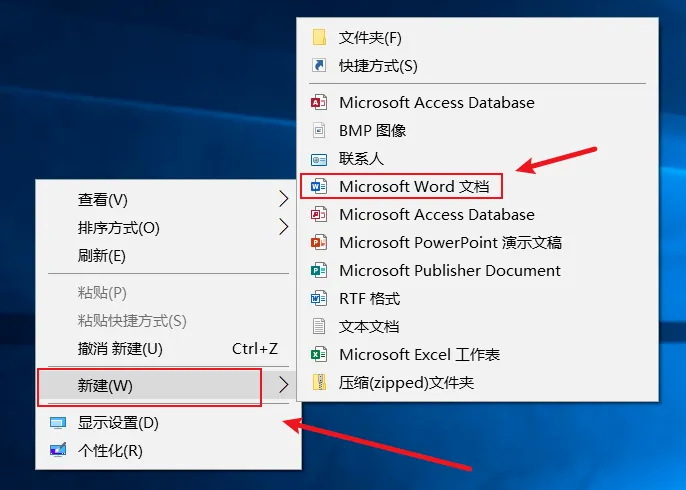Click the 压缩(zipped)文件夹 zip icon
Screen dimensions: 686x490
(319, 382)
